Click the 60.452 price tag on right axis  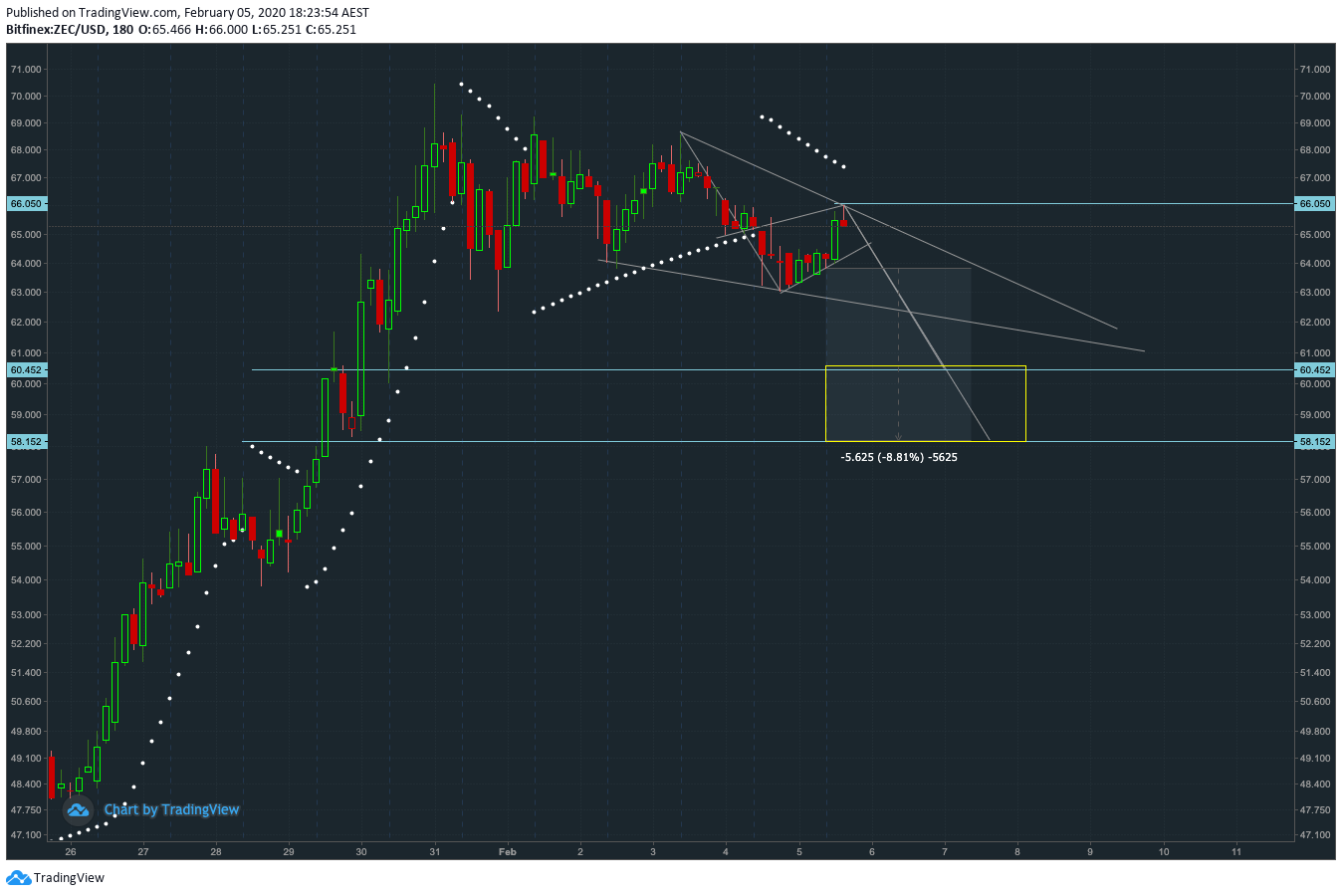(x=1314, y=369)
